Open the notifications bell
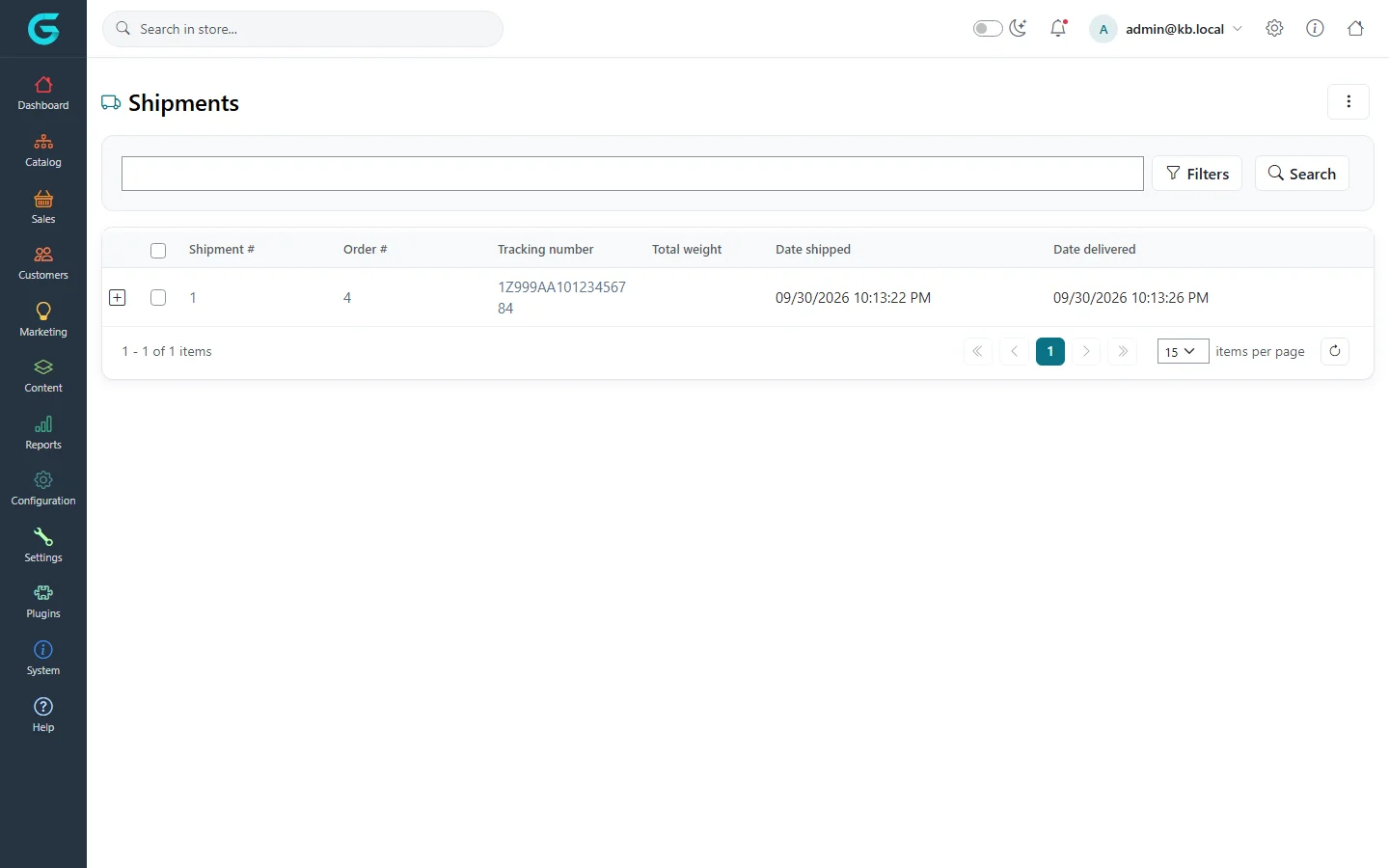The image size is (1389, 868). click(1058, 29)
